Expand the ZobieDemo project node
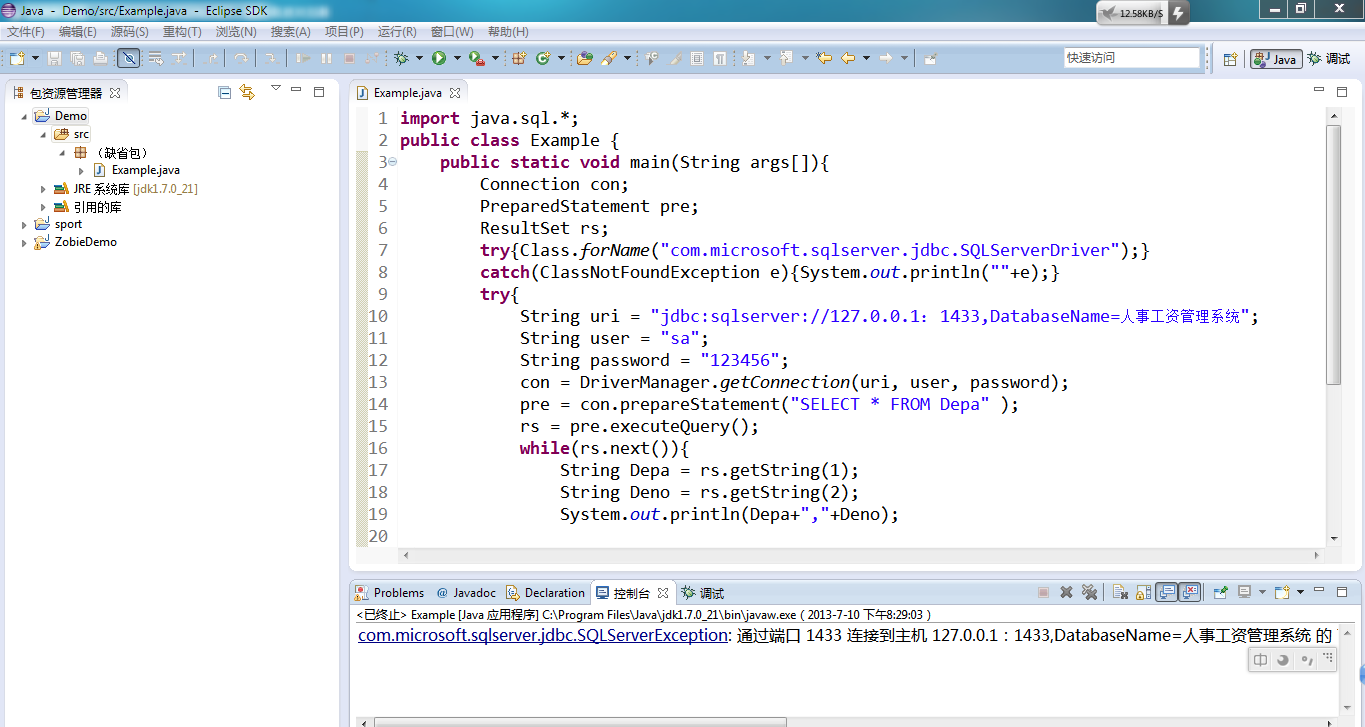Screen dimensions: 1365x727 (25, 242)
